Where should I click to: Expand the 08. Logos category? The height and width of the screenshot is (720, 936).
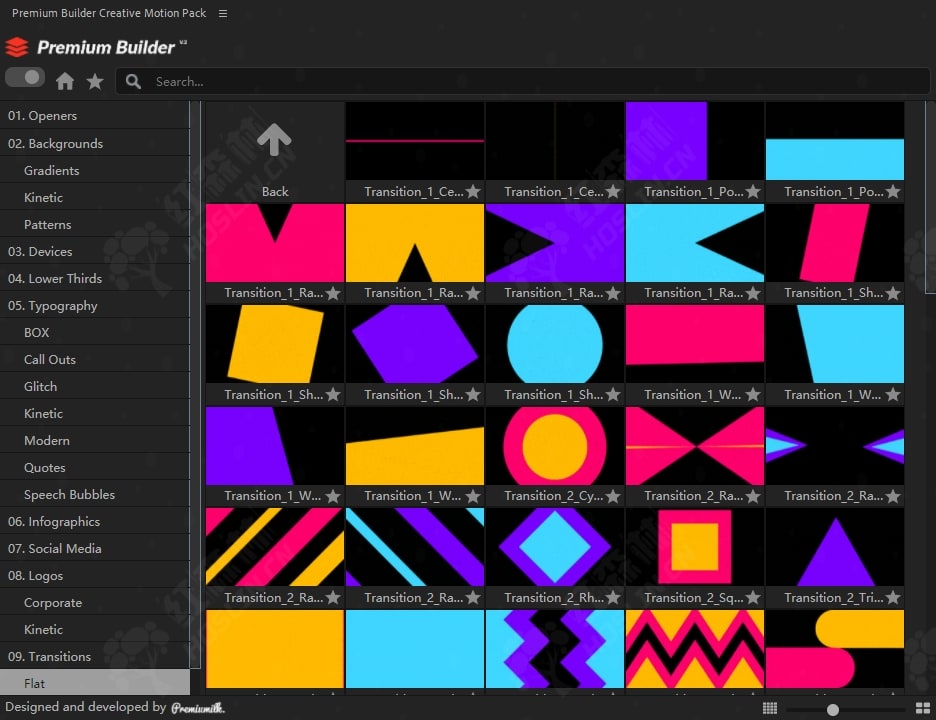click(95, 576)
